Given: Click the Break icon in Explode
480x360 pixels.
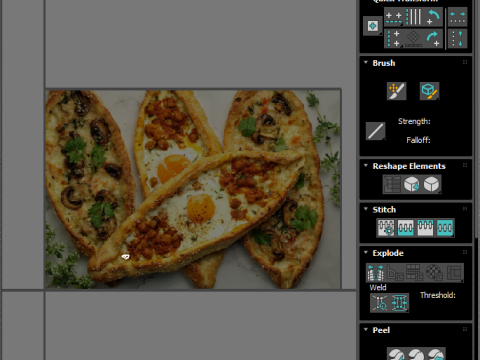Looking at the screenshot, I should coord(376,273).
